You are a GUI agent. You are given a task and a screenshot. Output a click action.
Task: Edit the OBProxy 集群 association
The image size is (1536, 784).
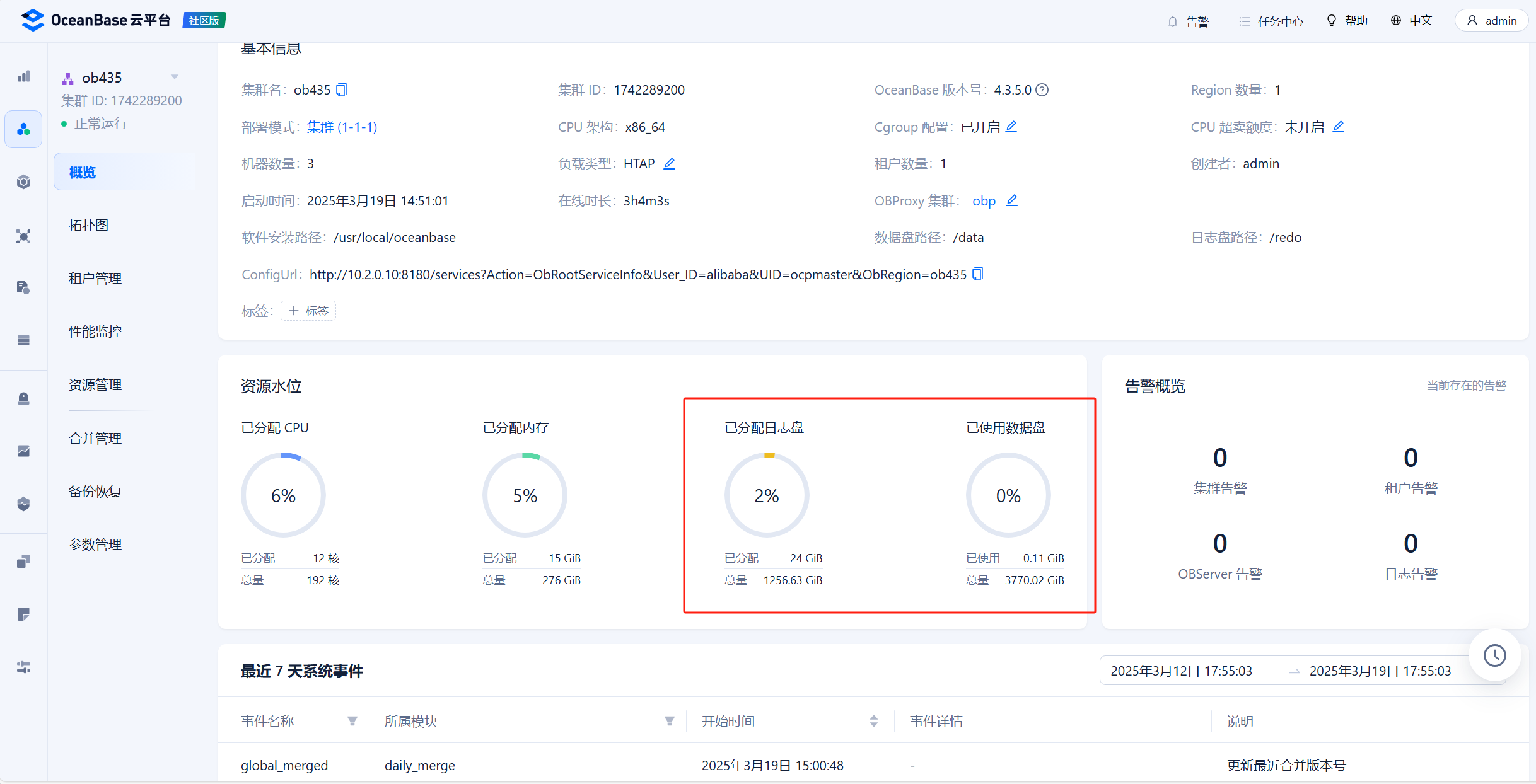(1011, 200)
